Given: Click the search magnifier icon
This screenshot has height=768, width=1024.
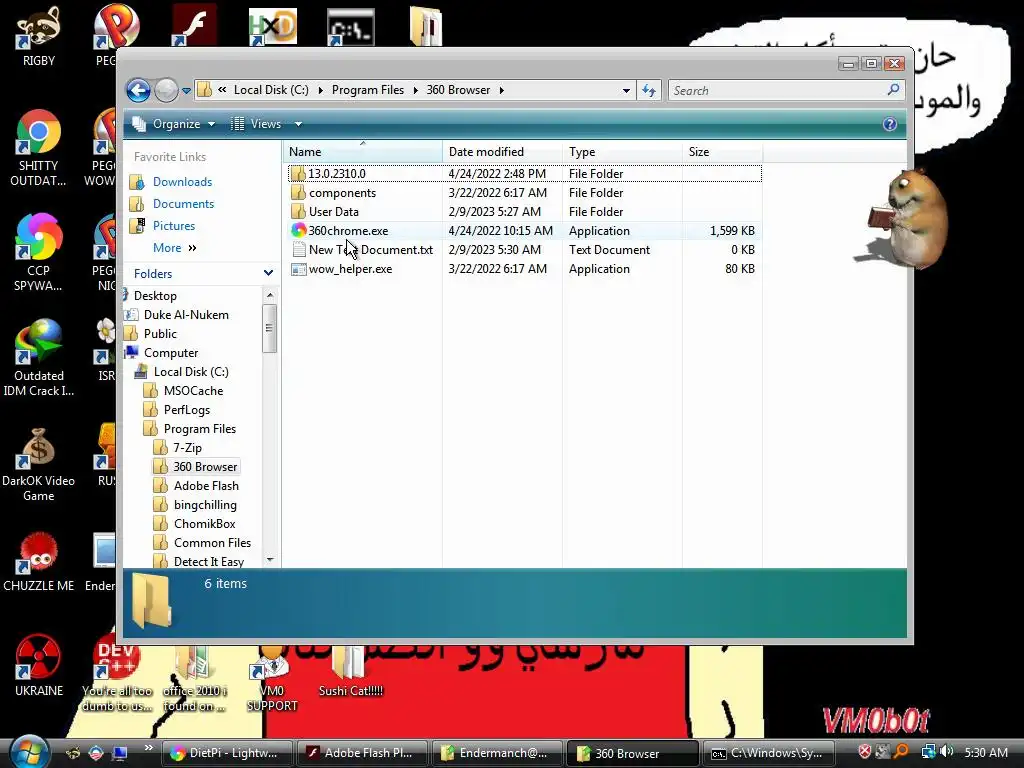Looking at the screenshot, I should pos(893,90).
